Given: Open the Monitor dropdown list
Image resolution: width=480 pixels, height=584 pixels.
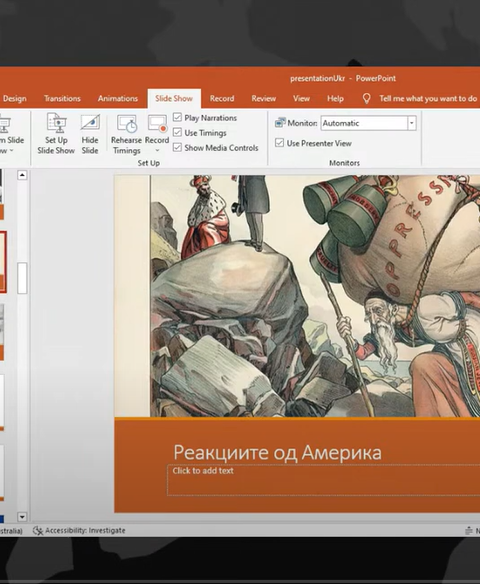Looking at the screenshot, I should pos(411,123).
